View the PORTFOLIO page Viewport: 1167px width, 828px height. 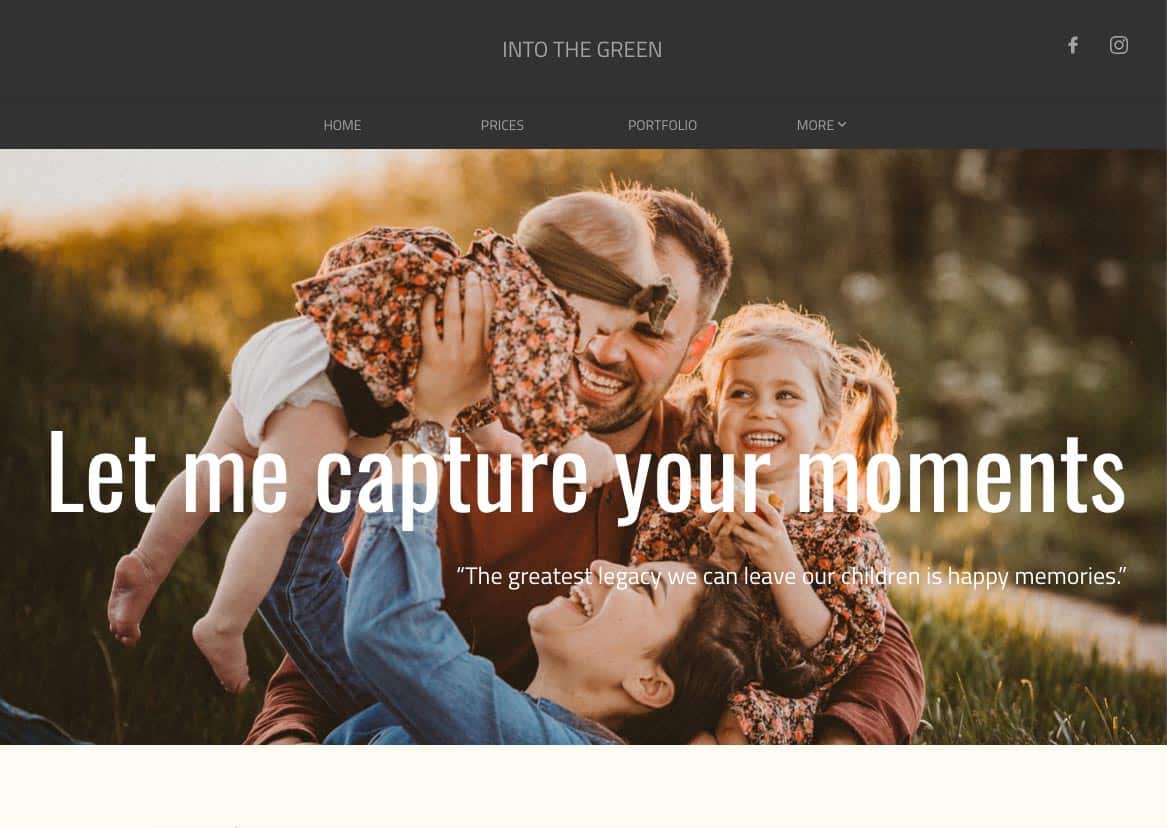point(662,125)
